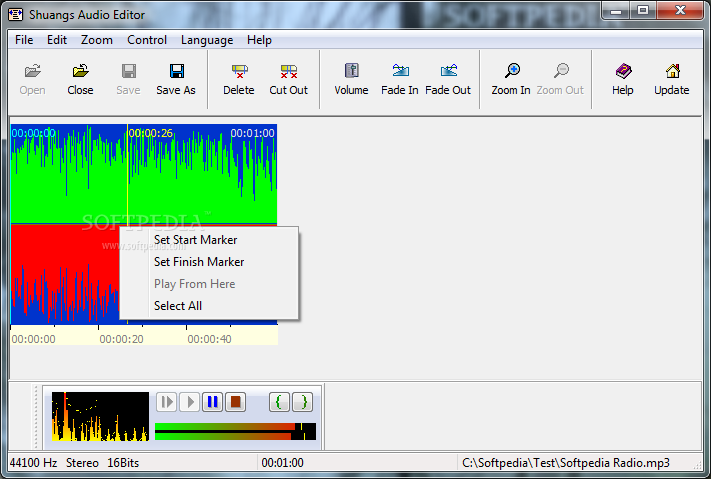Open the File menu
The width and height of the screenshot is (711, 479).
(x=24, y=40)
